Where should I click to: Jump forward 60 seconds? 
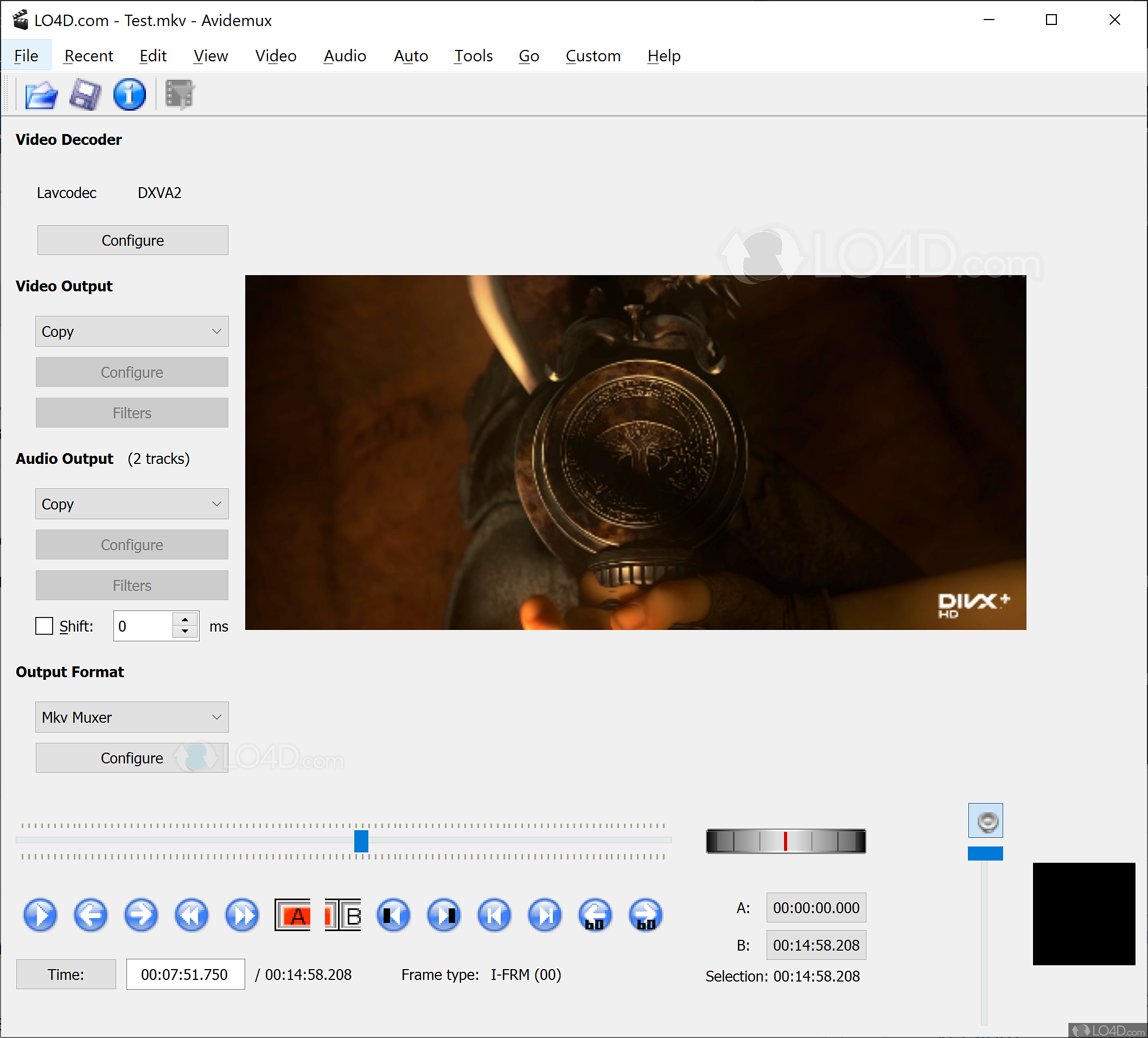tap(645, 915)
